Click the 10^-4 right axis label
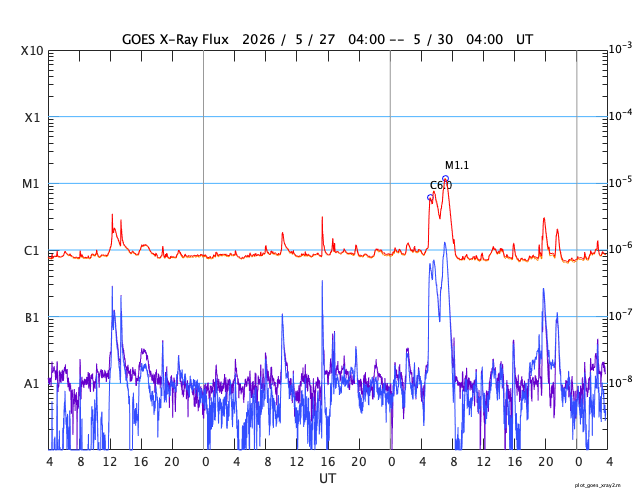640x500 pixels. click(620, 116)
